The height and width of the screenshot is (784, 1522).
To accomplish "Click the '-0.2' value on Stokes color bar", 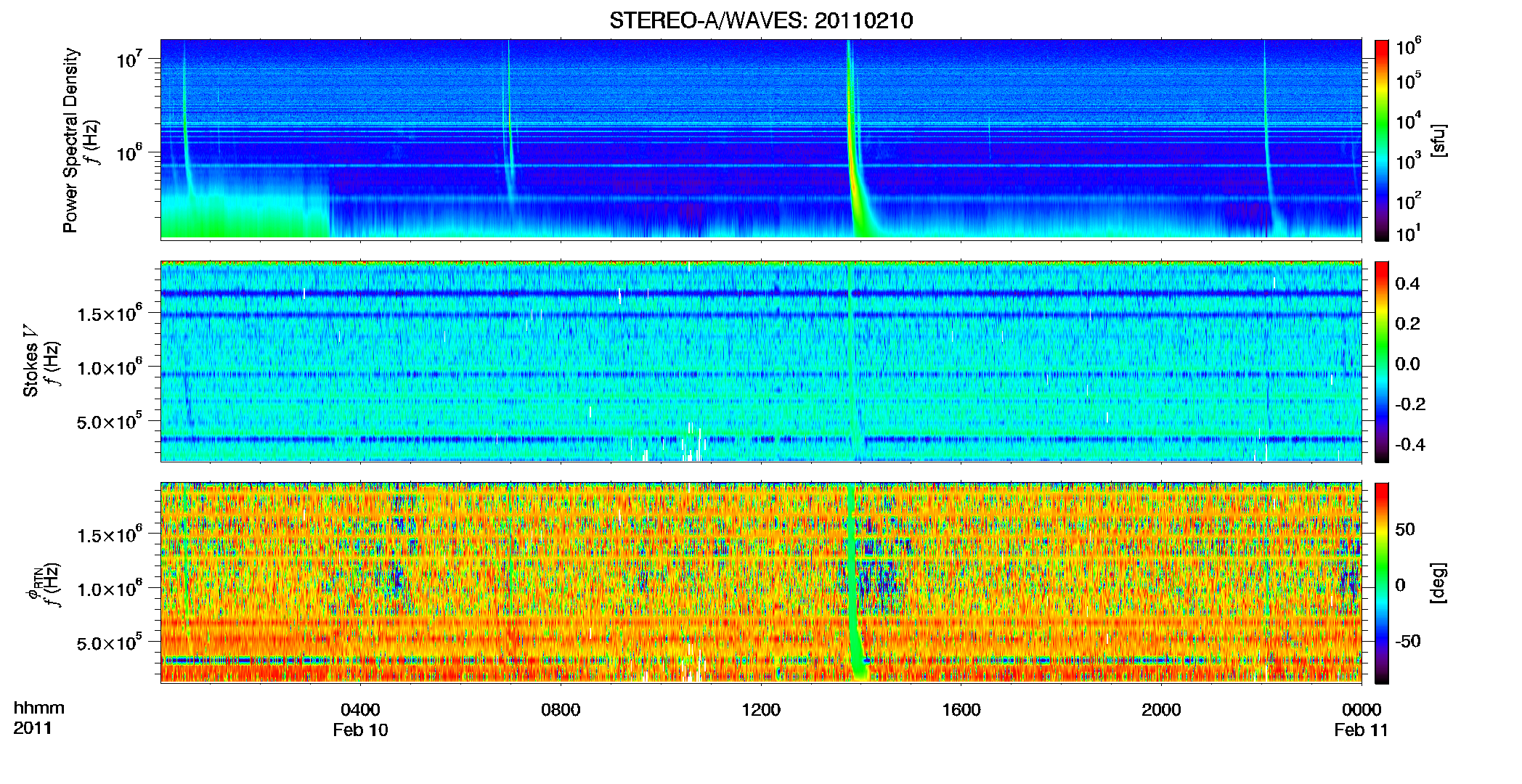I will click(1410, 404).
